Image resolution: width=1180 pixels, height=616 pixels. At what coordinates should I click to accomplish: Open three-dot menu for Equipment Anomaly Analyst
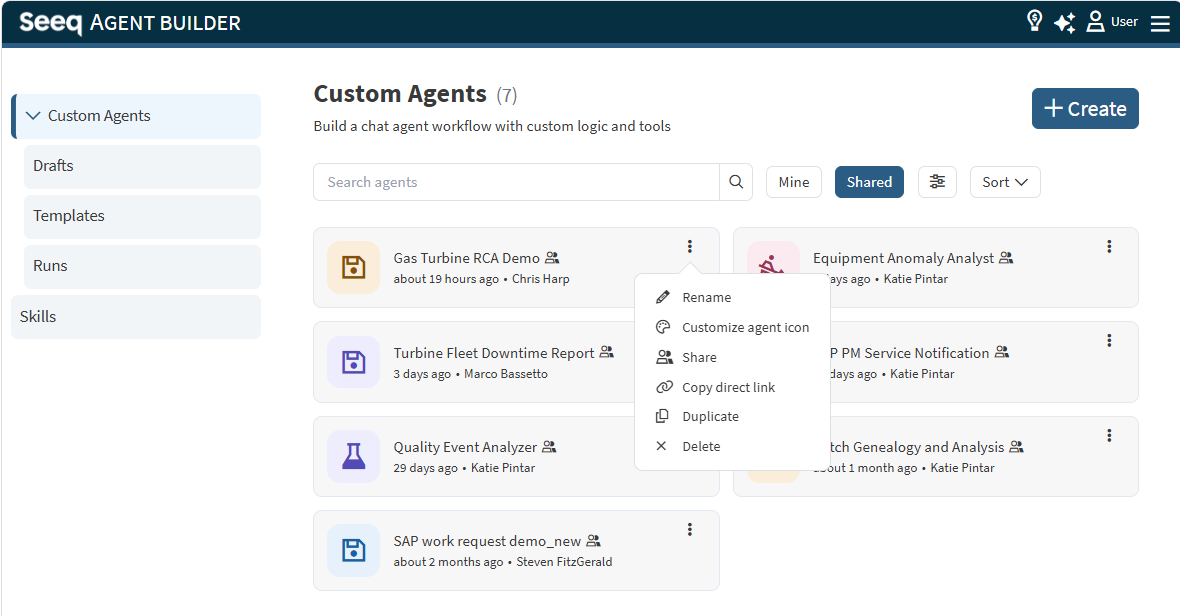pyautogui.click(x=1109, y=247)
